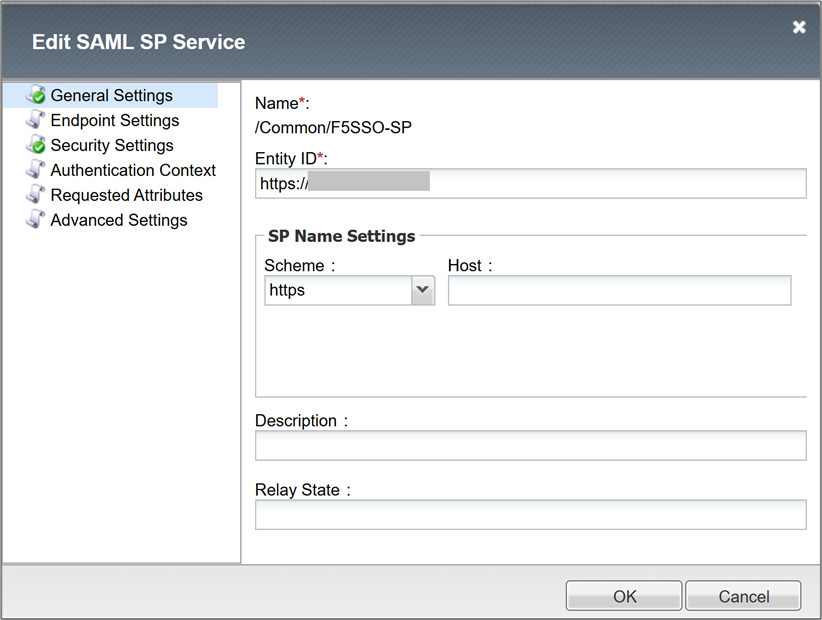The image size is (822, 620).
Task: Click the Relay State input field
Action: tap(530, 514)
